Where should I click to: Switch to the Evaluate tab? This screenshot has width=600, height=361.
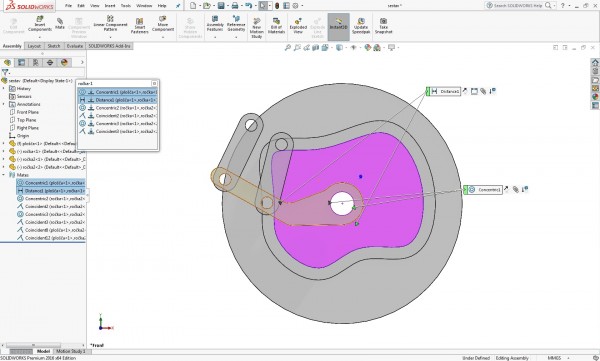coord(75,46)
